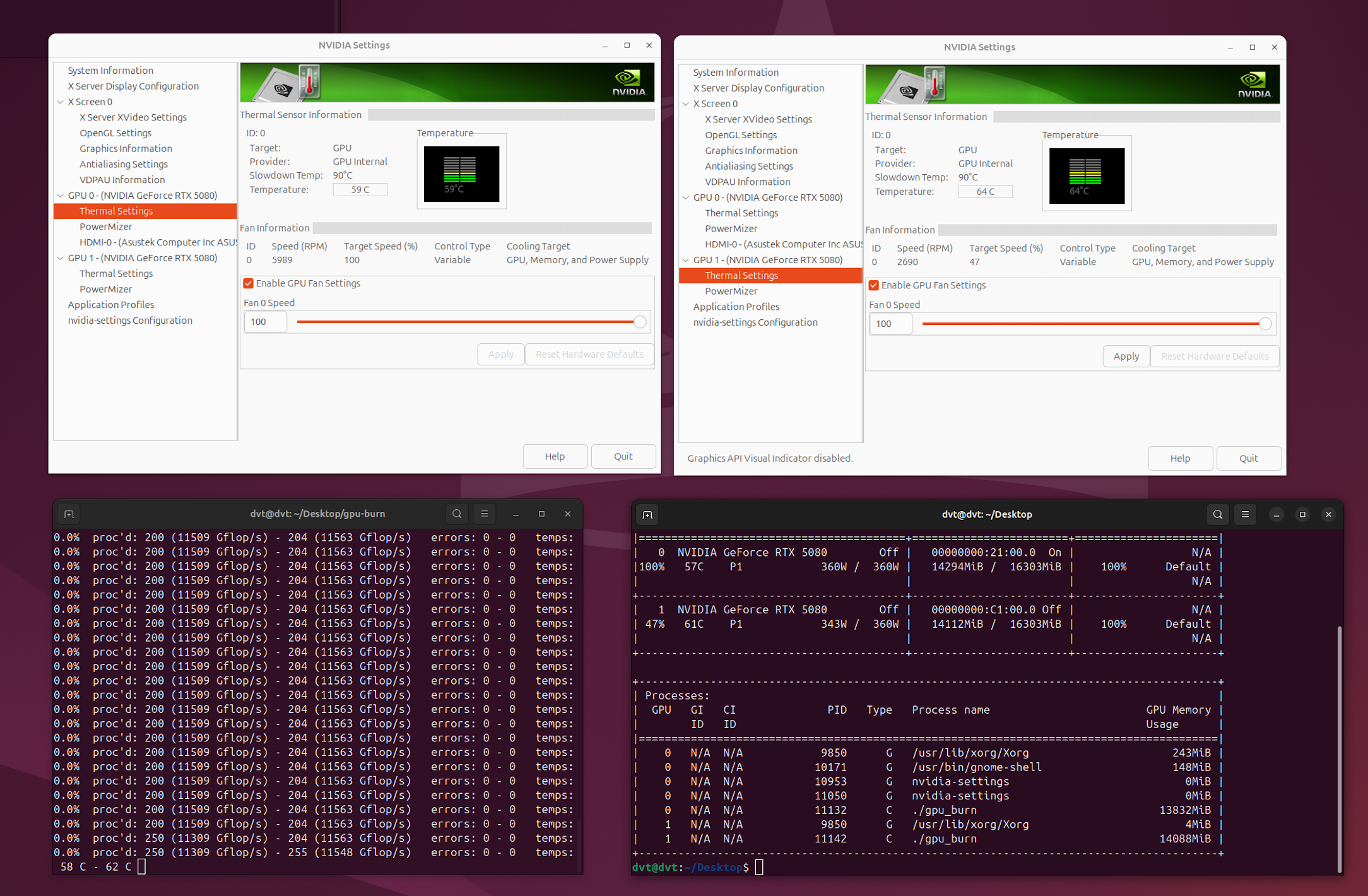The image size is (1368, 896).
Task: Open hamburger menu in Desktop terminal
Action: pos(1245,514)
